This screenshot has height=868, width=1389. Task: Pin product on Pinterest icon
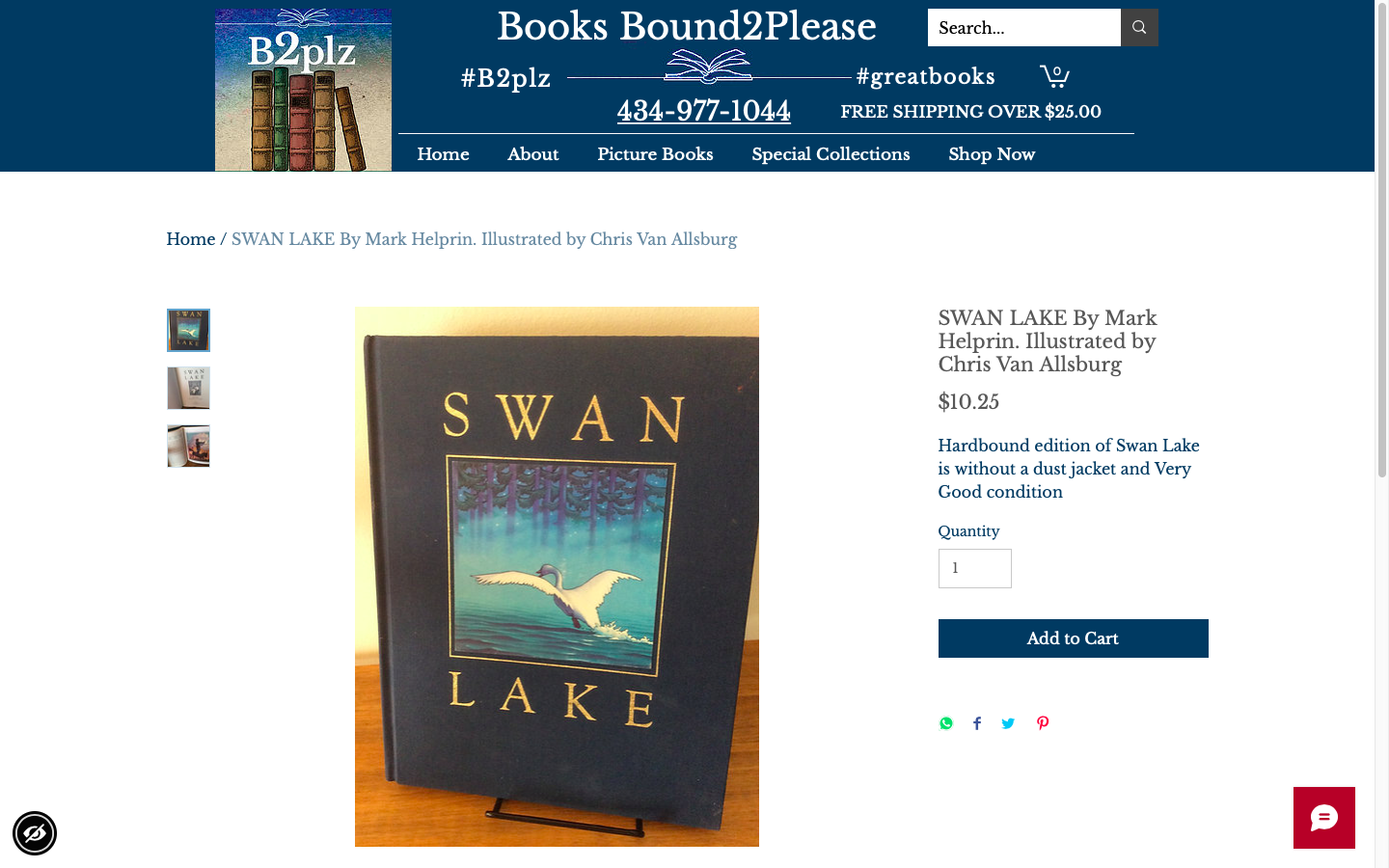[1043, 723]
